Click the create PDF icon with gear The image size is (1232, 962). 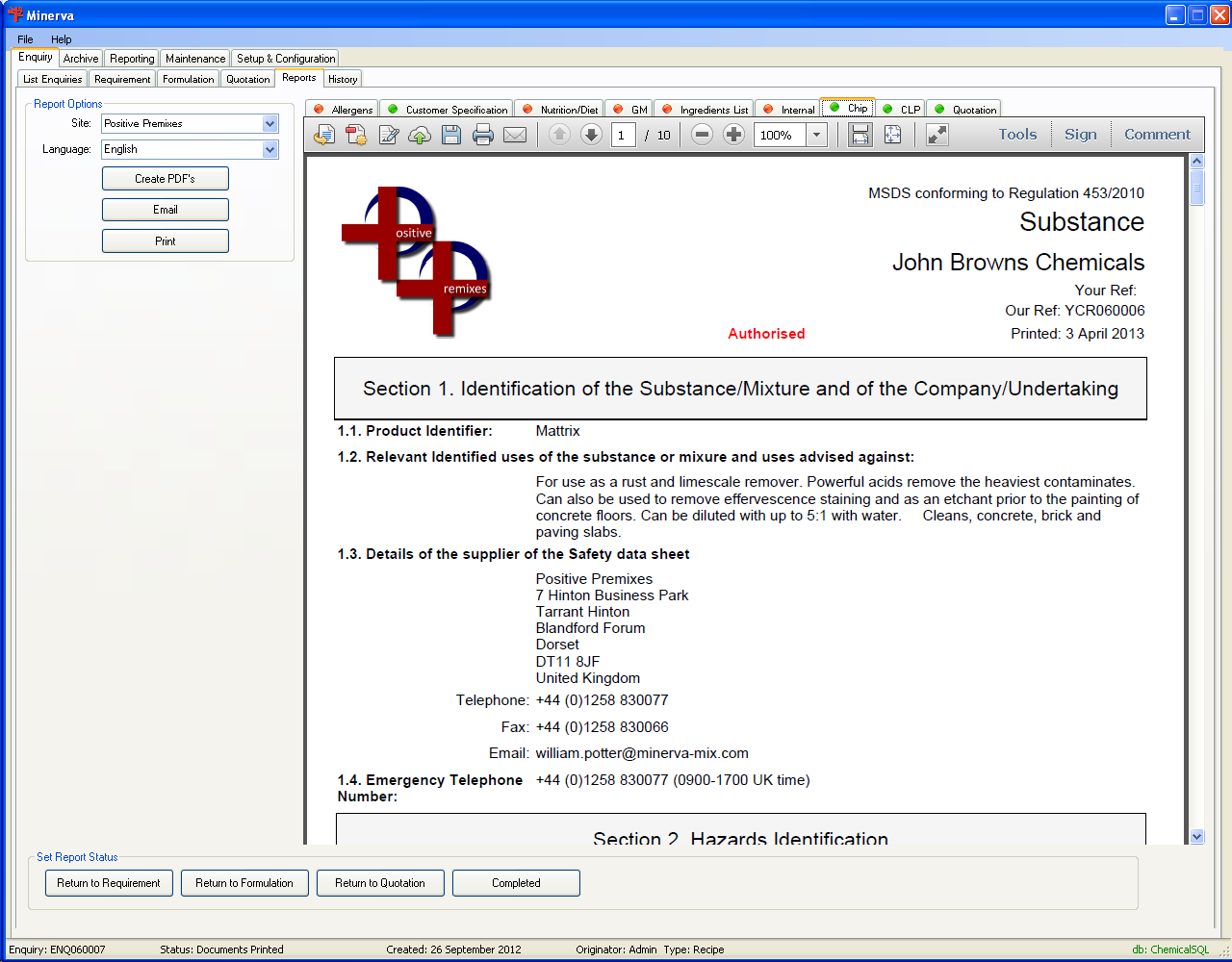(356, 135)
